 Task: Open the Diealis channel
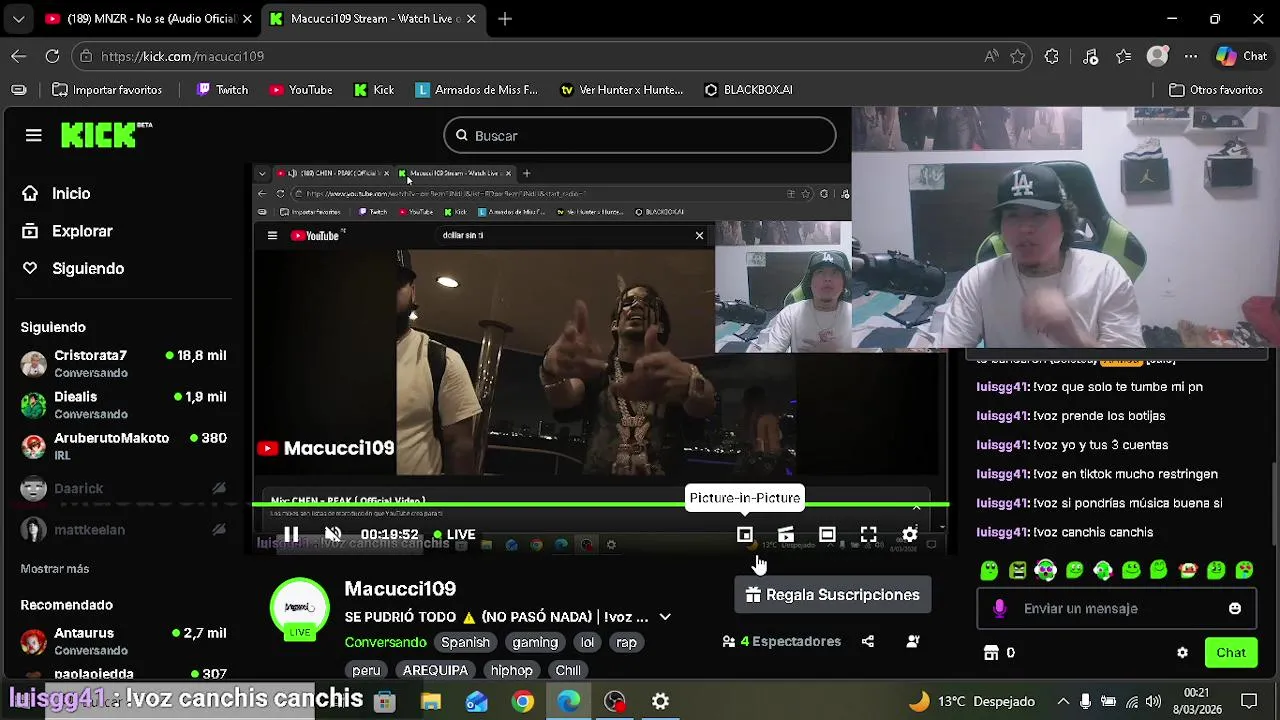click(124, 404)
